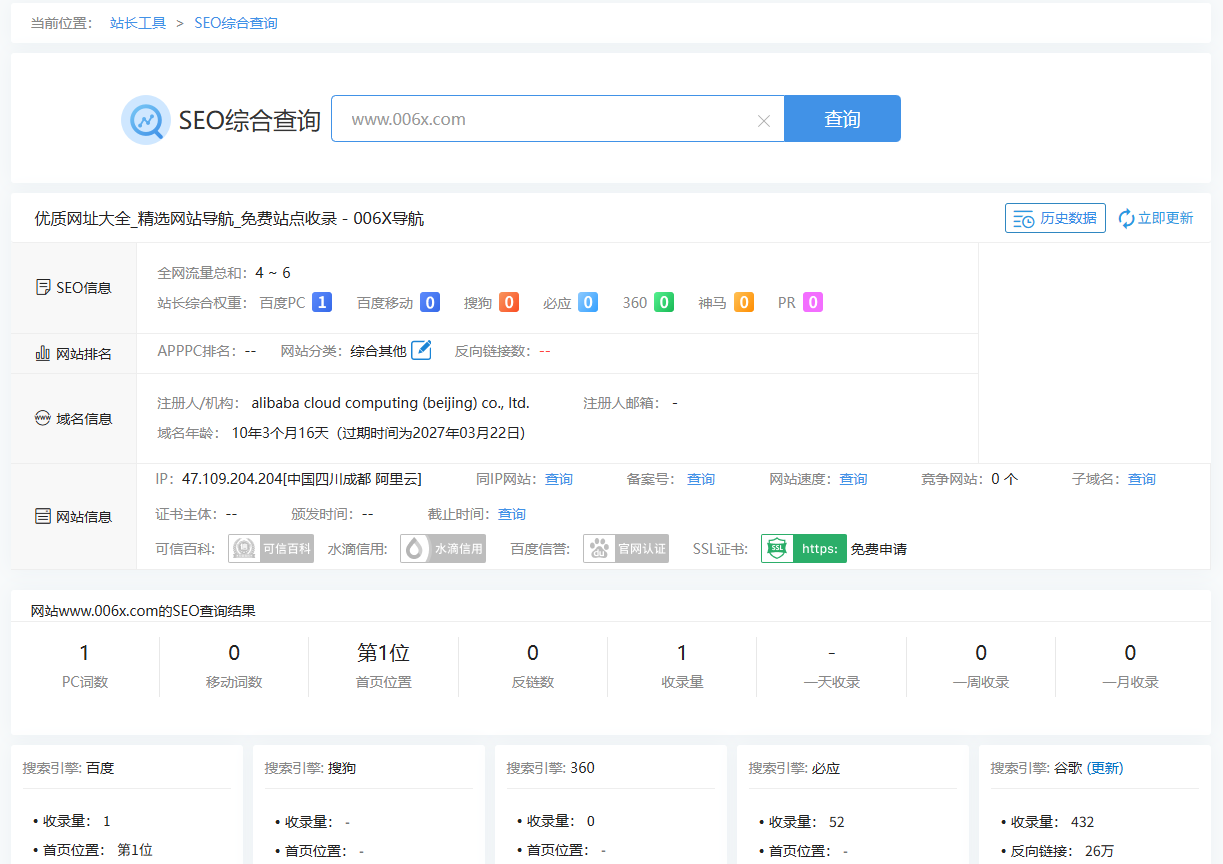Click the 水滴信用 badge icon
The image size is (1223, 864).
pos(443,548)
